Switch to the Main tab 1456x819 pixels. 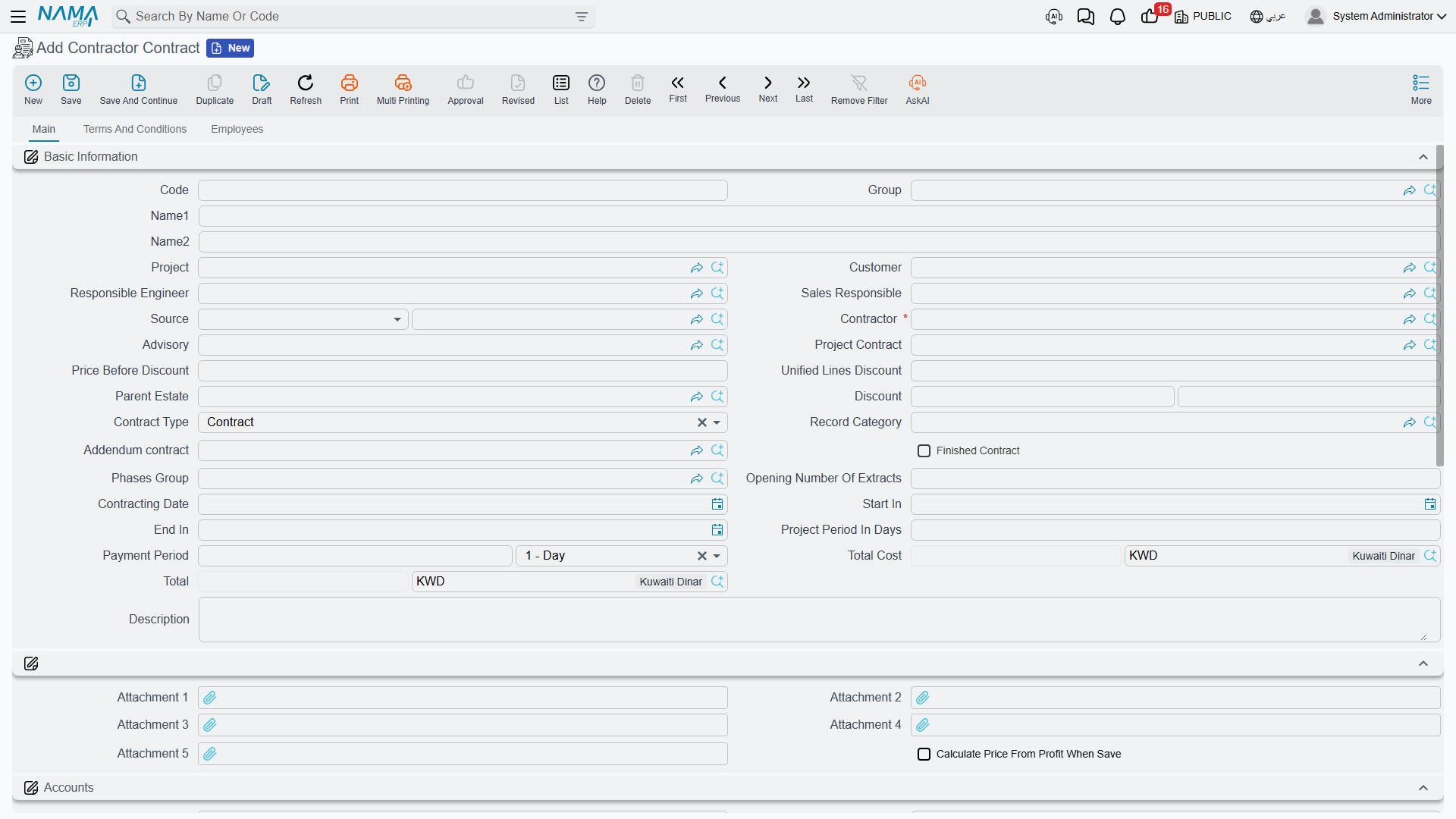[x=44, y=129]
